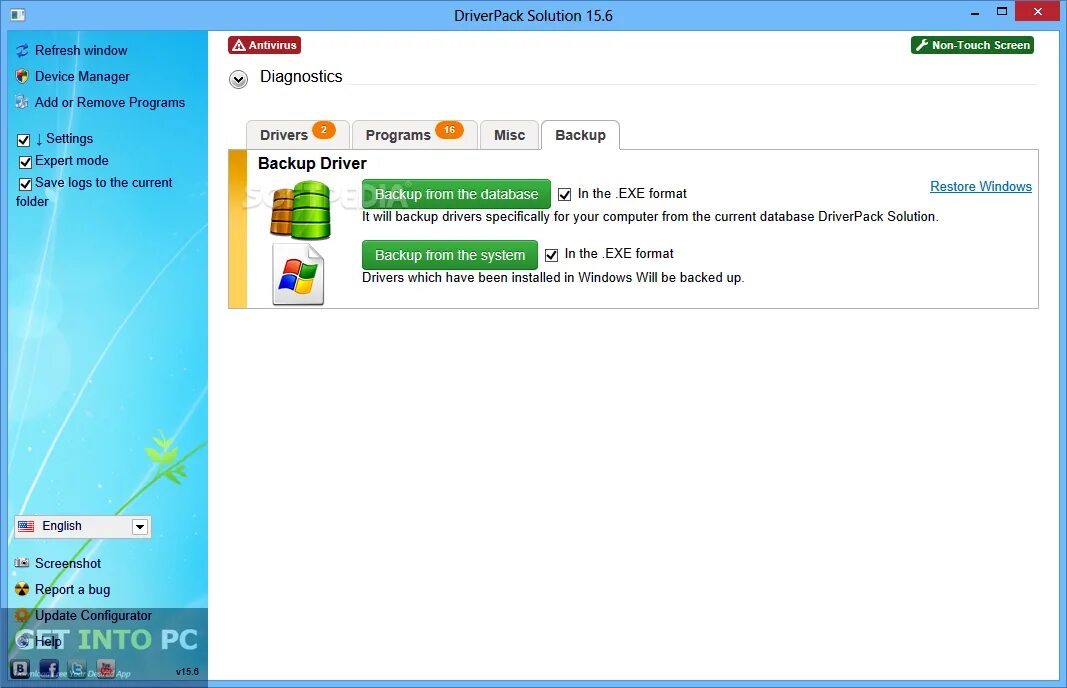Open the Twitter social icon
The width and height of the screenshot is (1067, 688).
click(76, 668)
